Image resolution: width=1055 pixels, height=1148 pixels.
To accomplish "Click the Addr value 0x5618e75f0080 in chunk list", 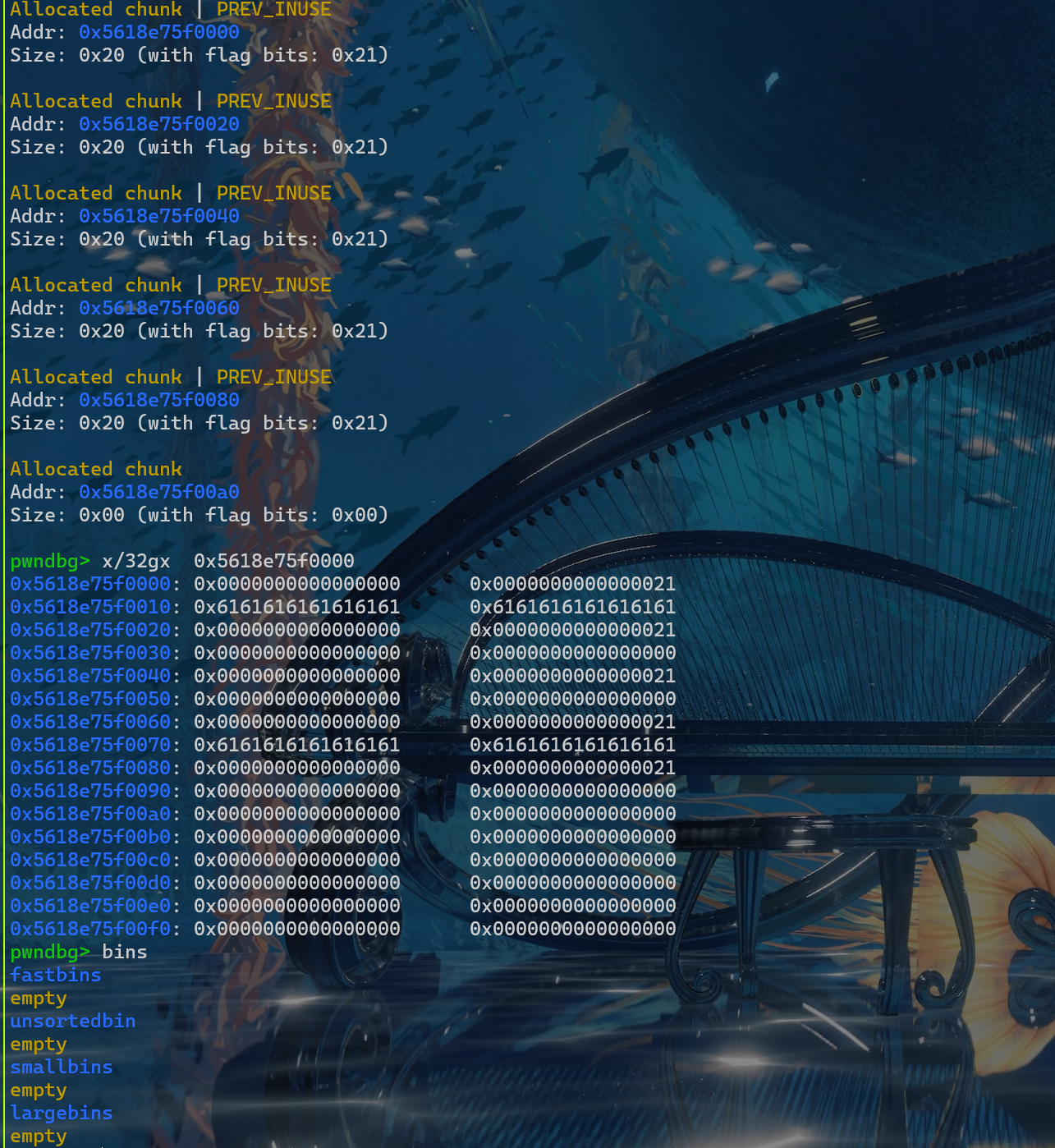I will tap(158, 401).
